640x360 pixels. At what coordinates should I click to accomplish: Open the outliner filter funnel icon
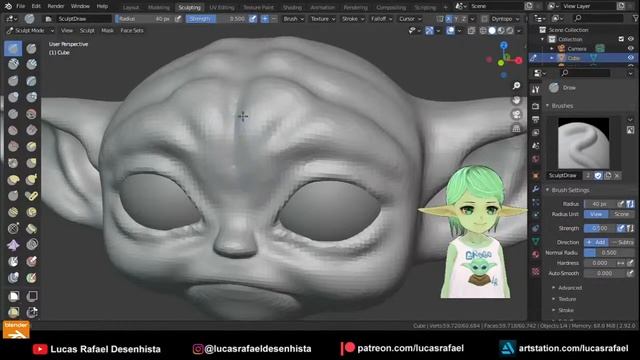coord(636,18)
